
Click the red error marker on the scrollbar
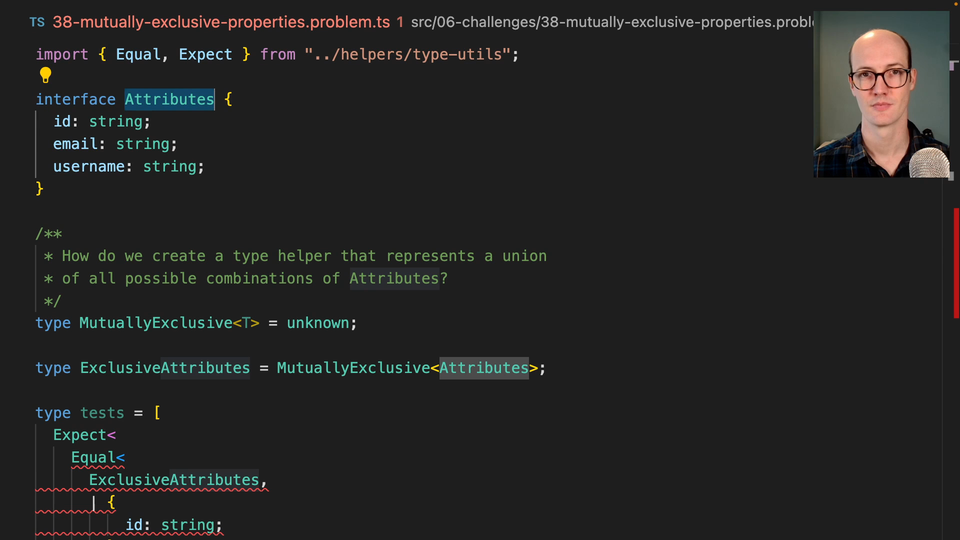pos(956,260)
